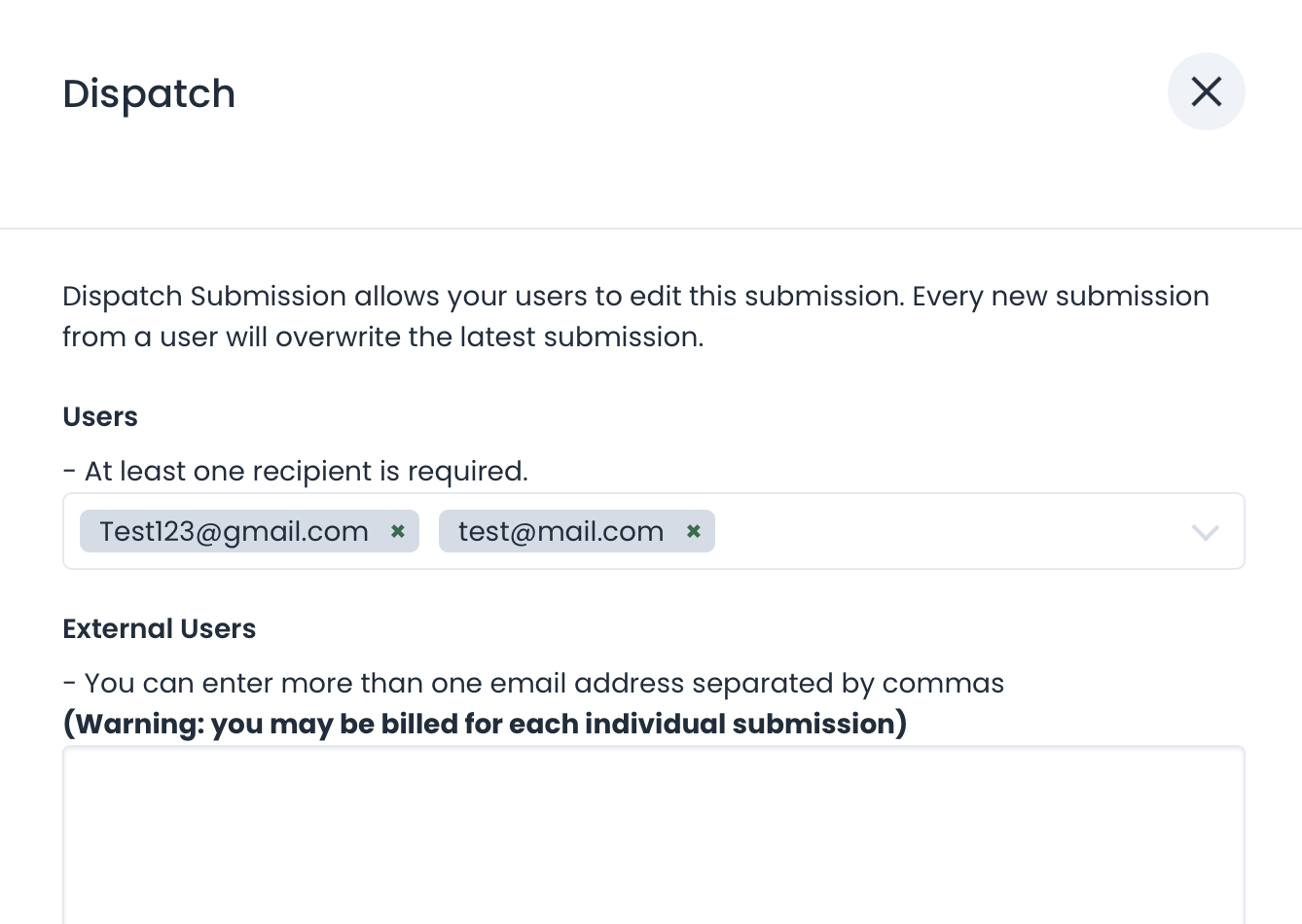Remove test@mail.com recipient chip

(694, 531)
